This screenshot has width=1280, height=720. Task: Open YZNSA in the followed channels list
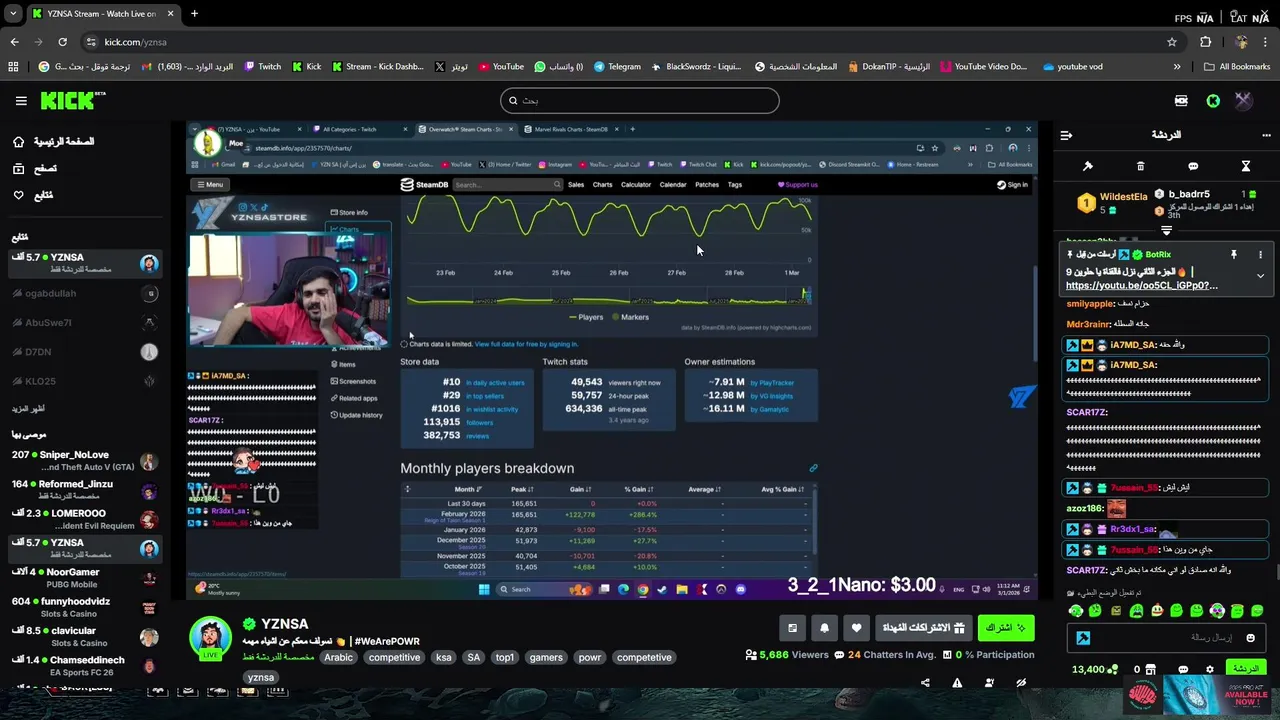[x=84, y=263]
